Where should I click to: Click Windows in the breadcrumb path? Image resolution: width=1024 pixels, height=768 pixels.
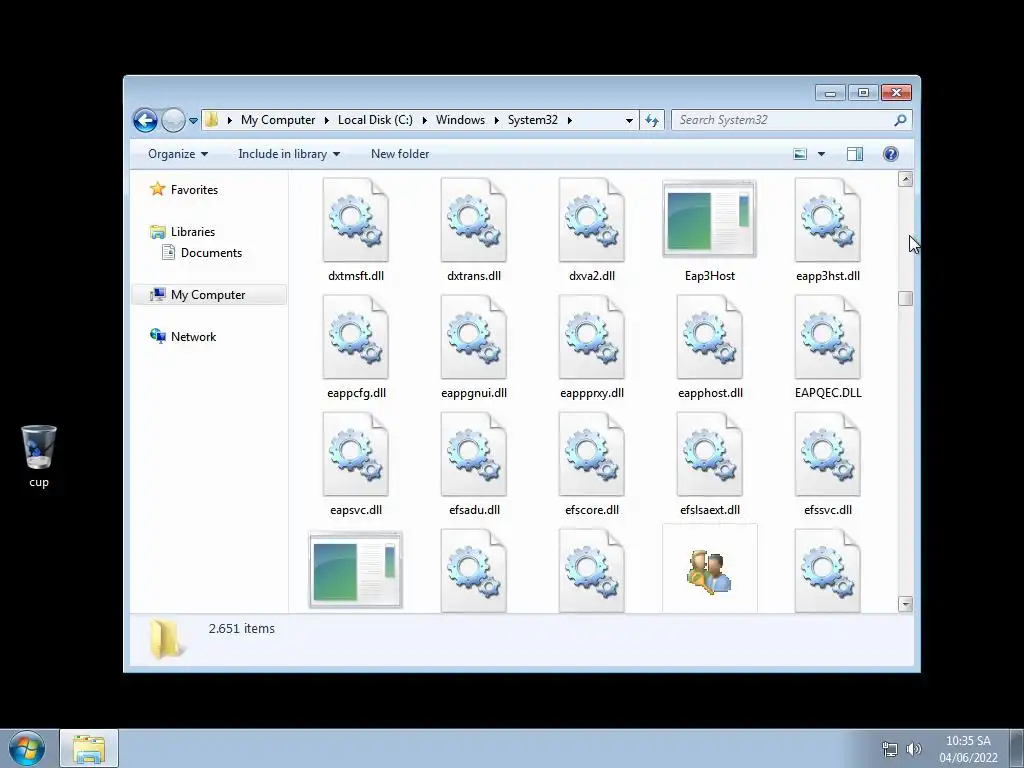[460, 120]
